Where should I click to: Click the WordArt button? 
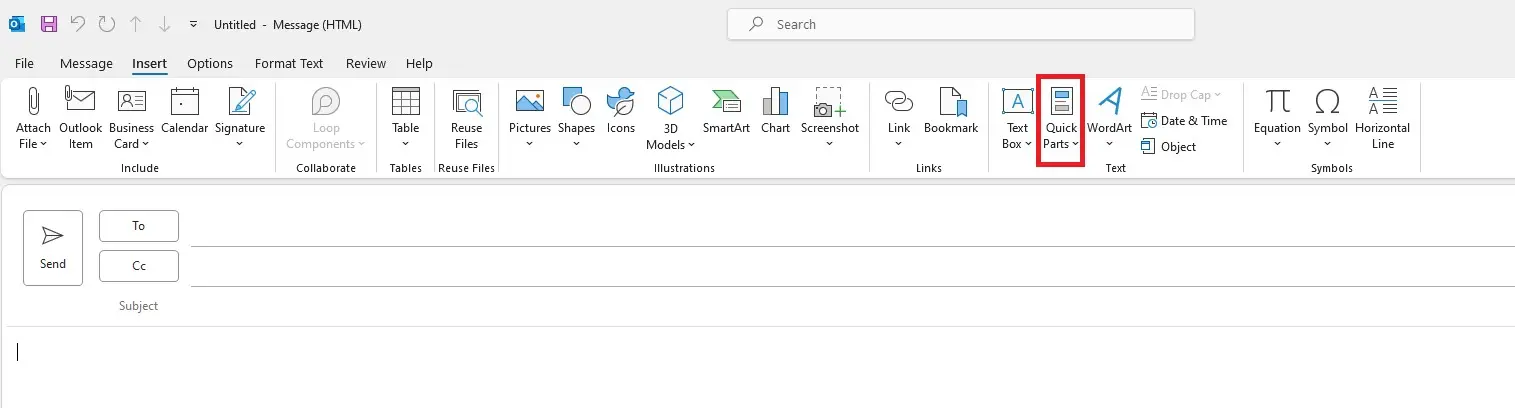[1109, 118]
